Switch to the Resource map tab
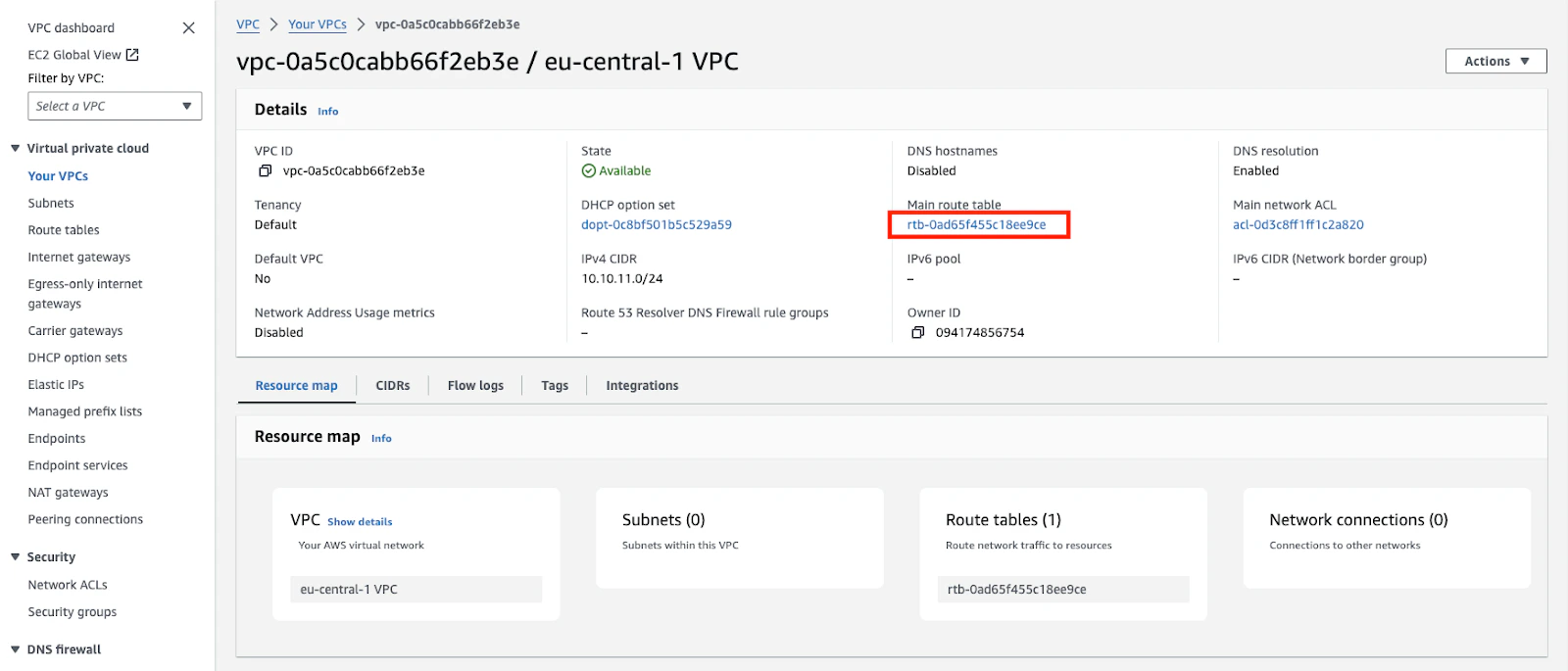The width and height of the screenshot is (1568, 671). [296, 386]
